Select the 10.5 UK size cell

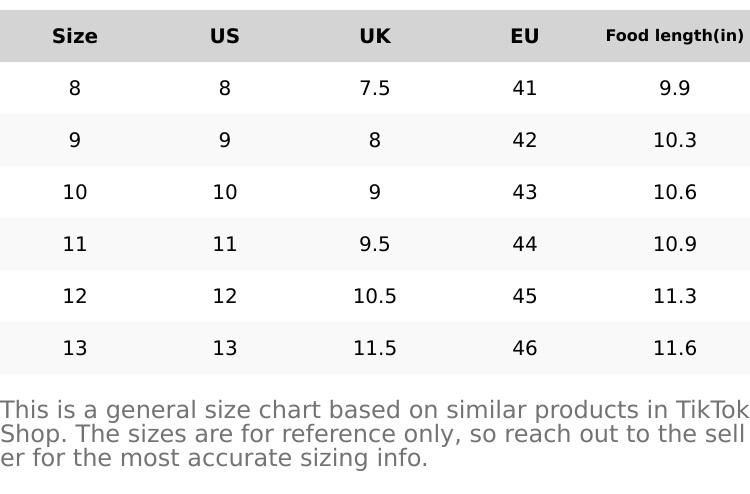point(375,296)
